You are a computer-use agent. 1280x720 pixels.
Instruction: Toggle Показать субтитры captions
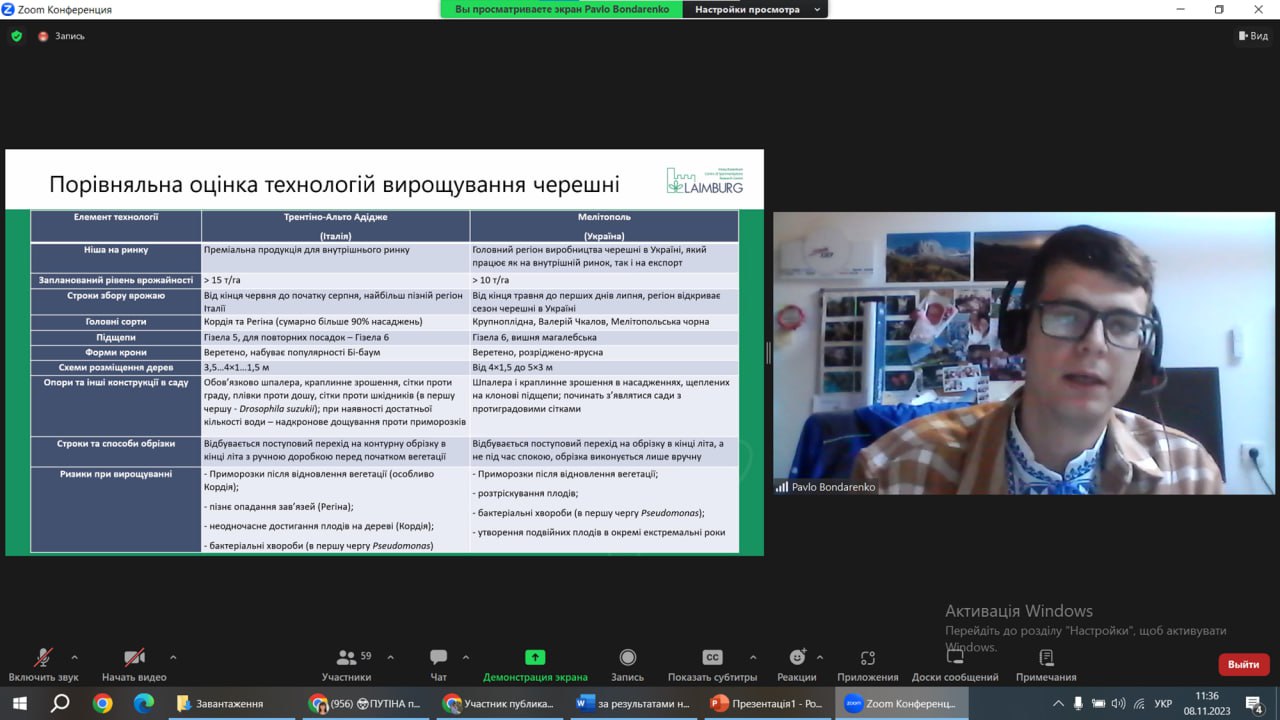click(712, 665)
